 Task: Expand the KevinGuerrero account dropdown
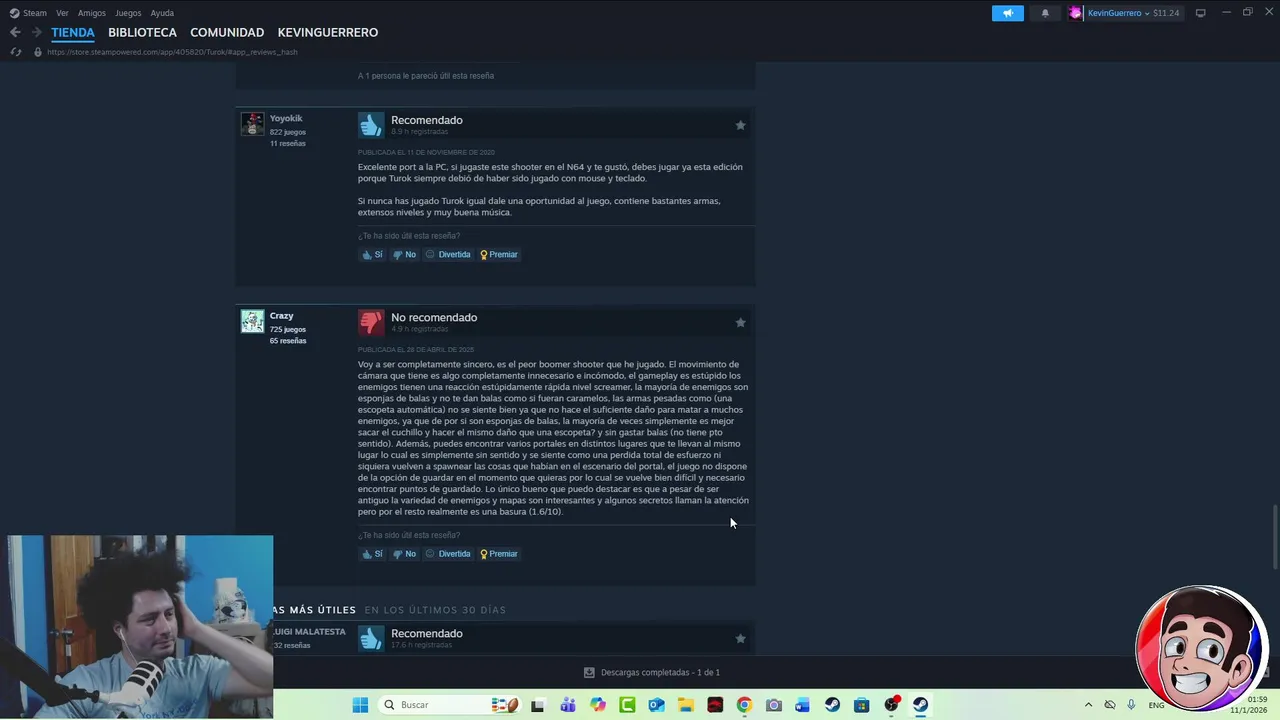[x=1147, y=14]
